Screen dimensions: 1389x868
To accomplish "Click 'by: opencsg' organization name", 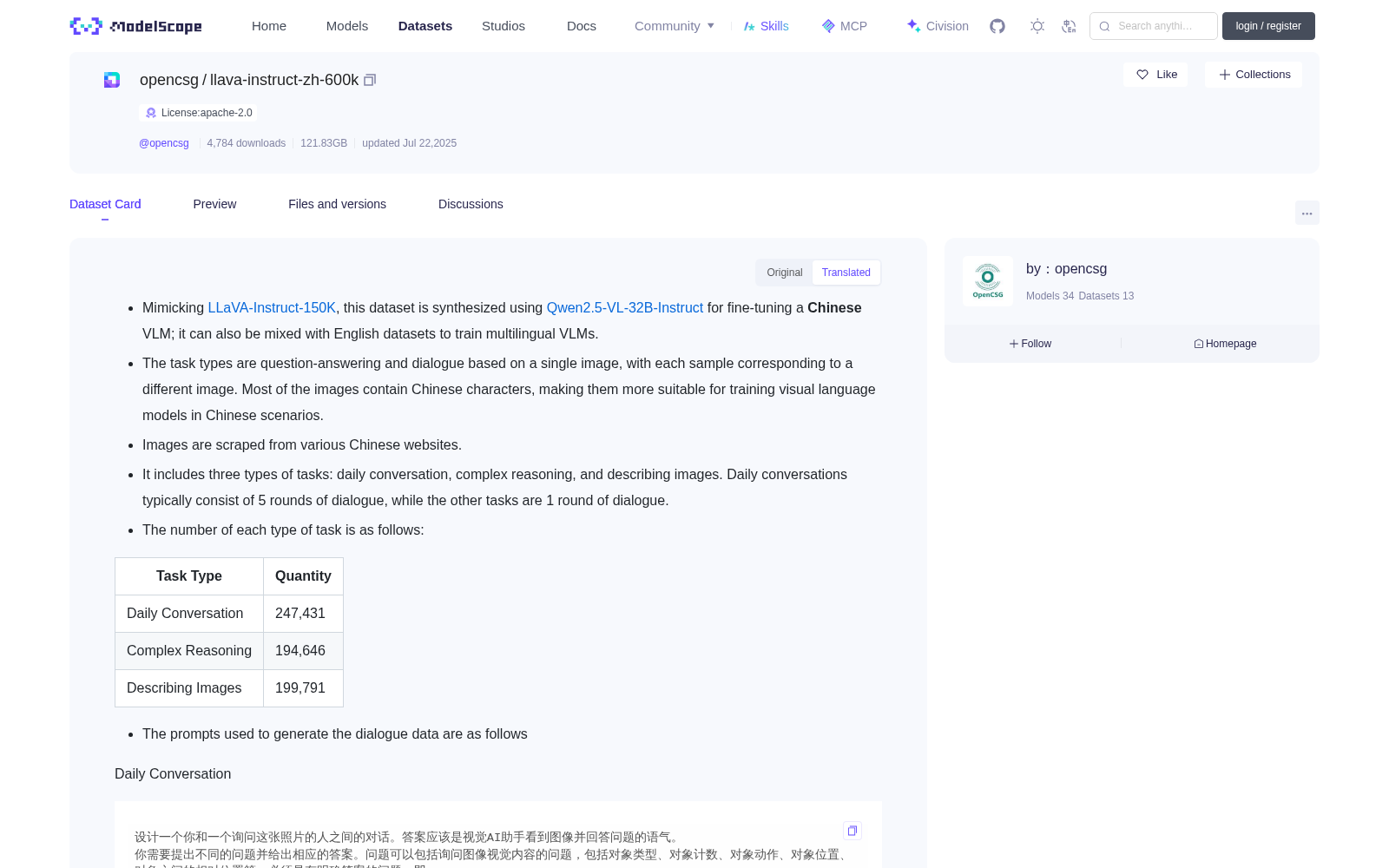I will [1066, 269].
